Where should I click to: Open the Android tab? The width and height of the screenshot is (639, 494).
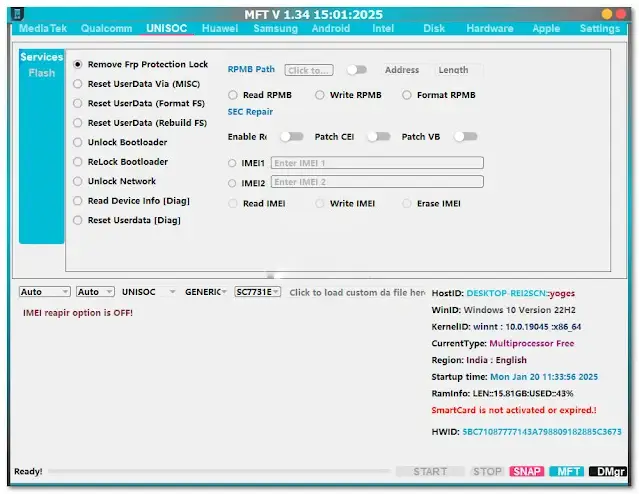(x=331, y=28)
